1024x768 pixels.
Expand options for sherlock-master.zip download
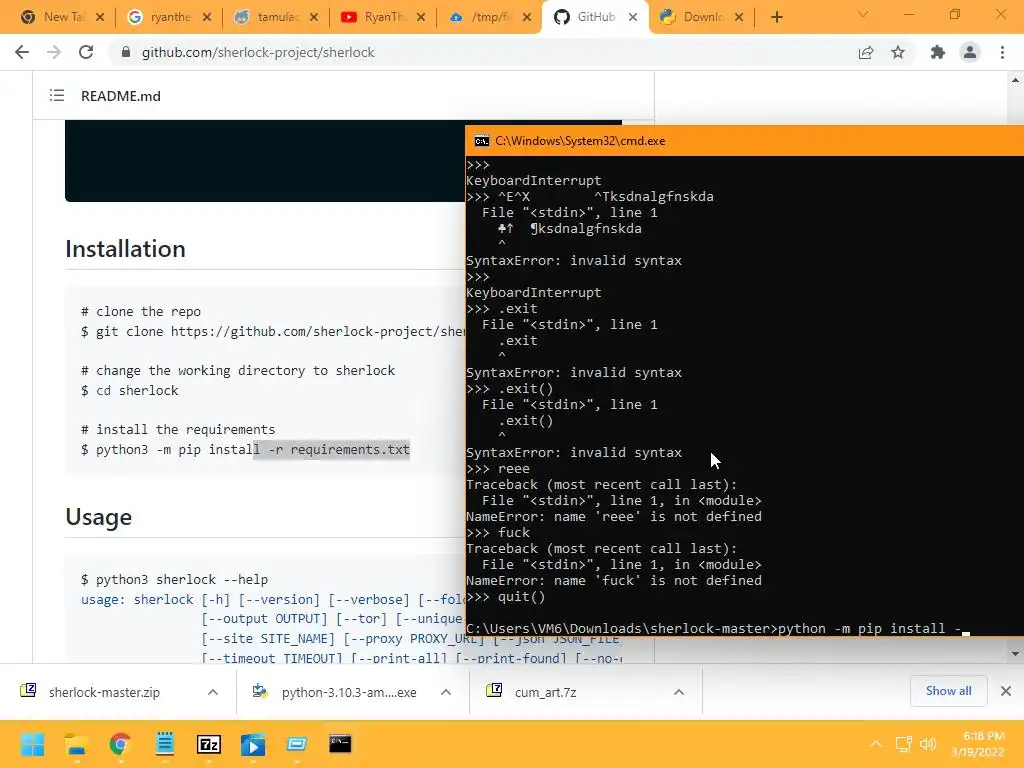tap(213, 692)
